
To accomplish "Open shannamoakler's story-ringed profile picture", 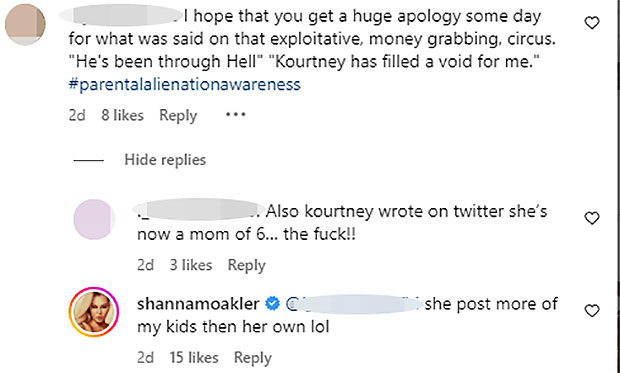I will (94, 312).
